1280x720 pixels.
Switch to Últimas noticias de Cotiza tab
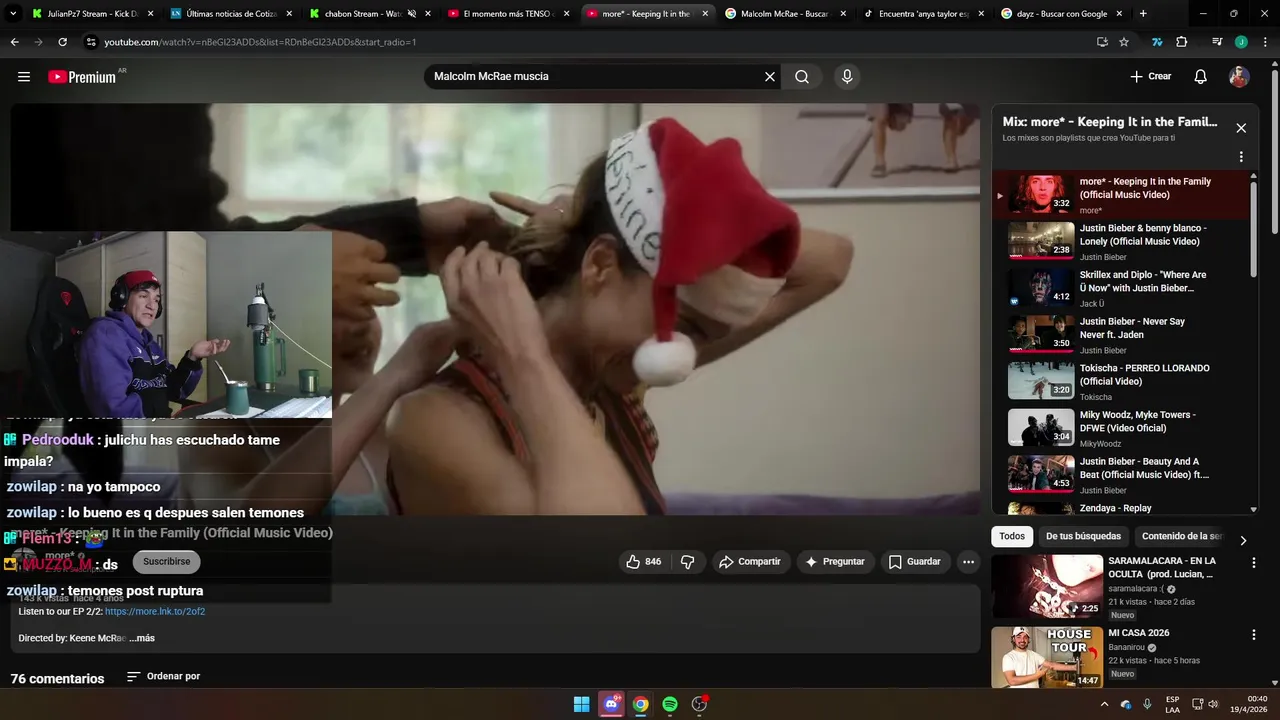point(229,14)
